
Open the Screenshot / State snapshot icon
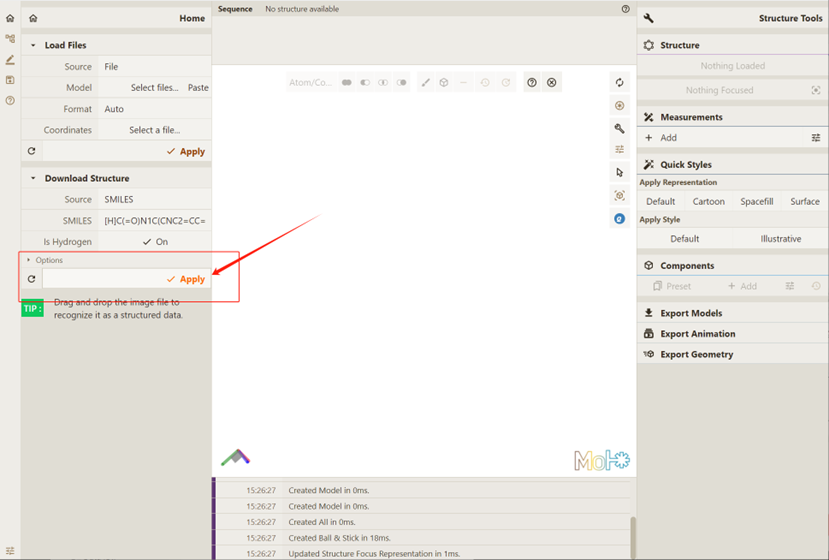point(620,105)
